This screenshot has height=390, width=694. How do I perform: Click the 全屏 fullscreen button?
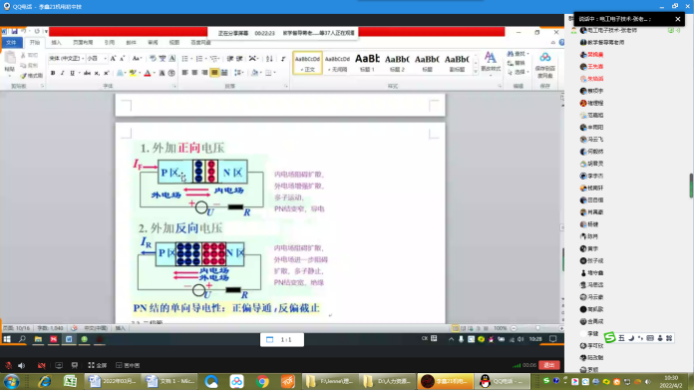point(97,365)
